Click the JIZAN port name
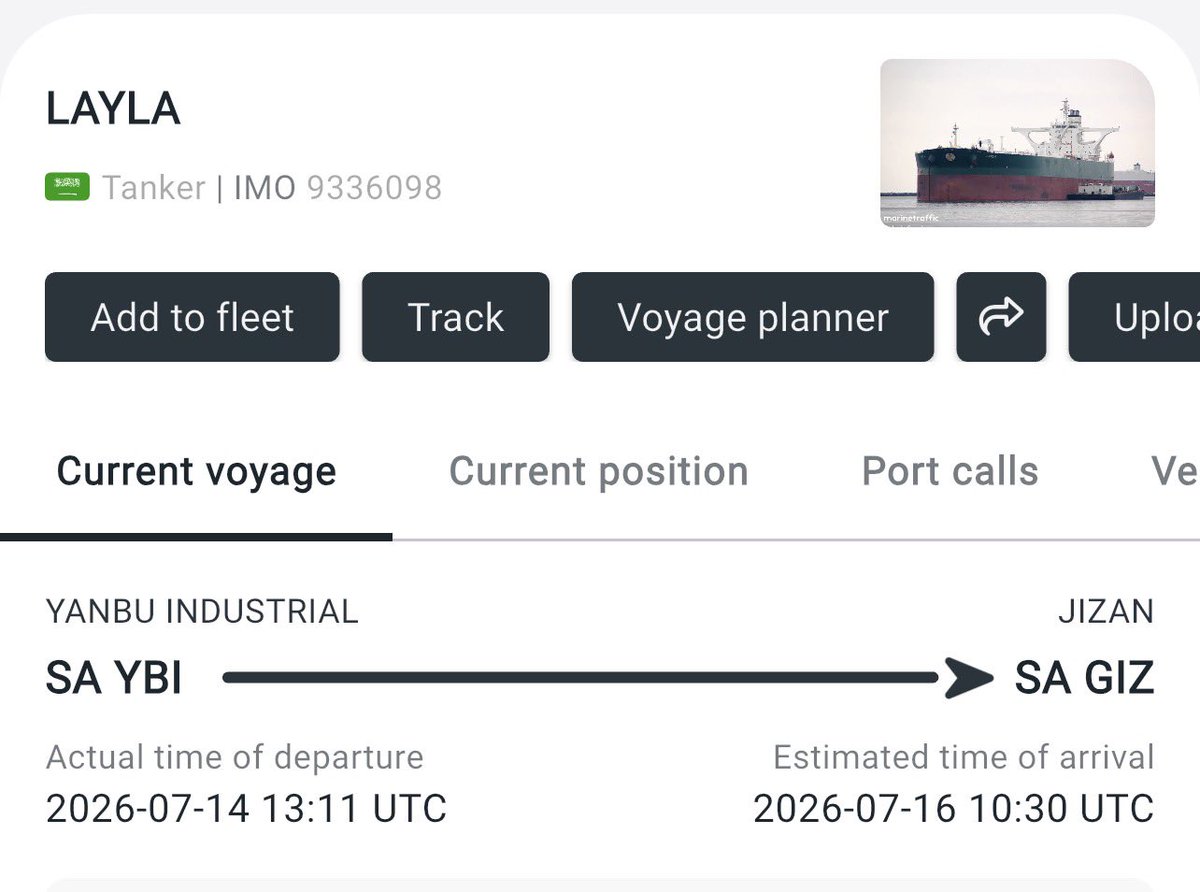This screenshot has height=892, width=1200. click(x=1106, y=611)
